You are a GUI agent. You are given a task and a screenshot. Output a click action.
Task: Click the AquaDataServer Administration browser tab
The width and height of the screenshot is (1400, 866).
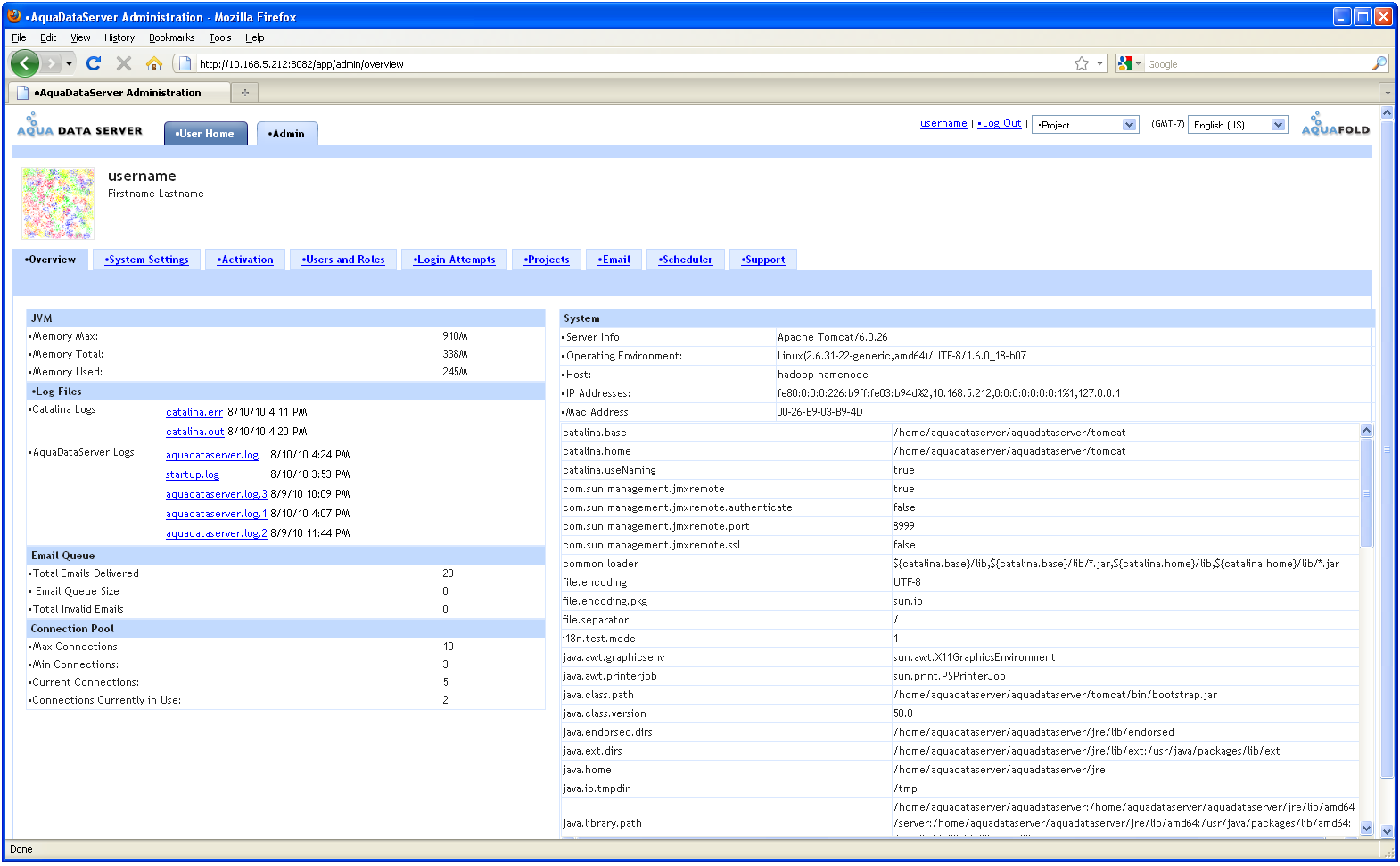coord(119,92)
